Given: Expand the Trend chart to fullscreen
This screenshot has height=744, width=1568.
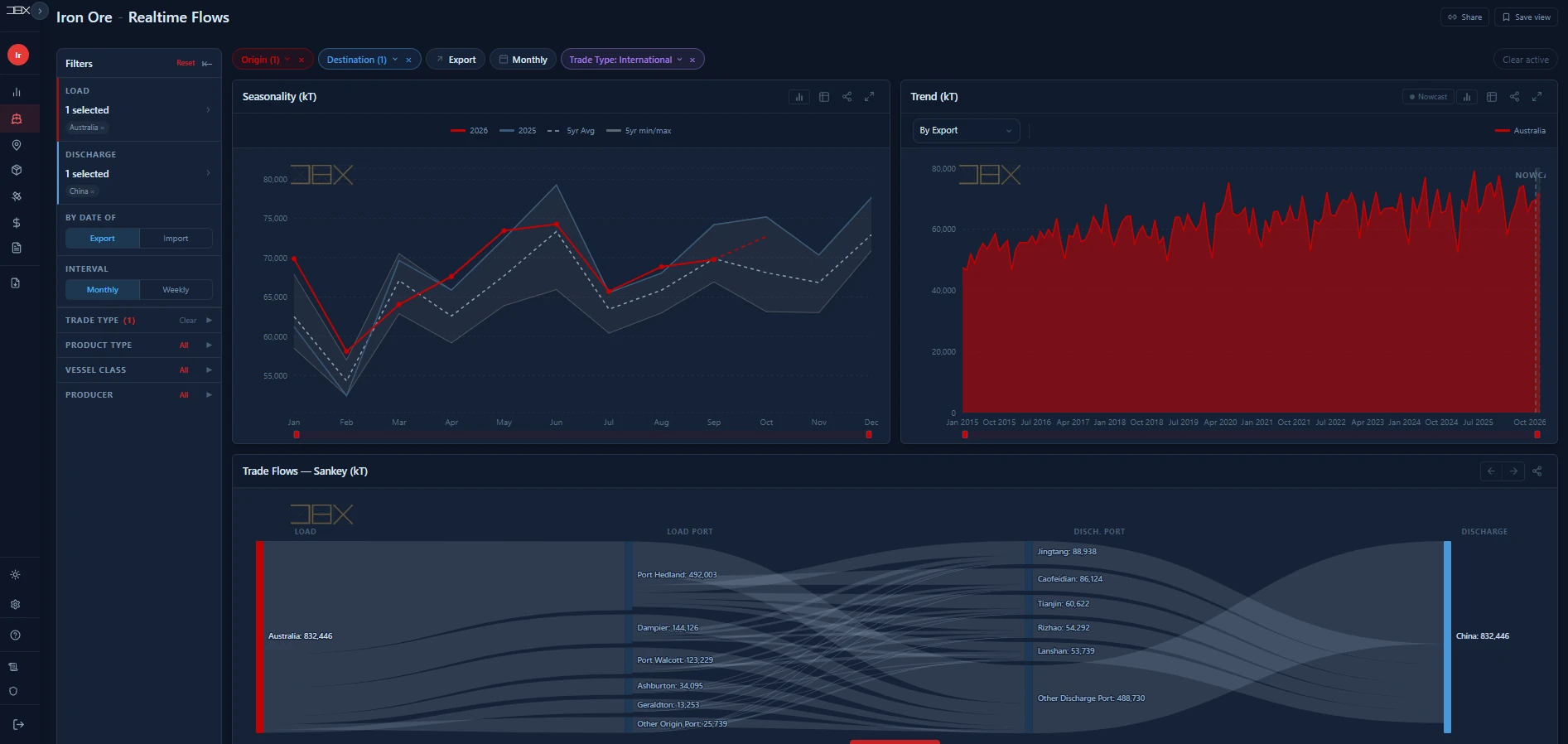Looking at the screenshot, I should click(x=1537, y=97).
